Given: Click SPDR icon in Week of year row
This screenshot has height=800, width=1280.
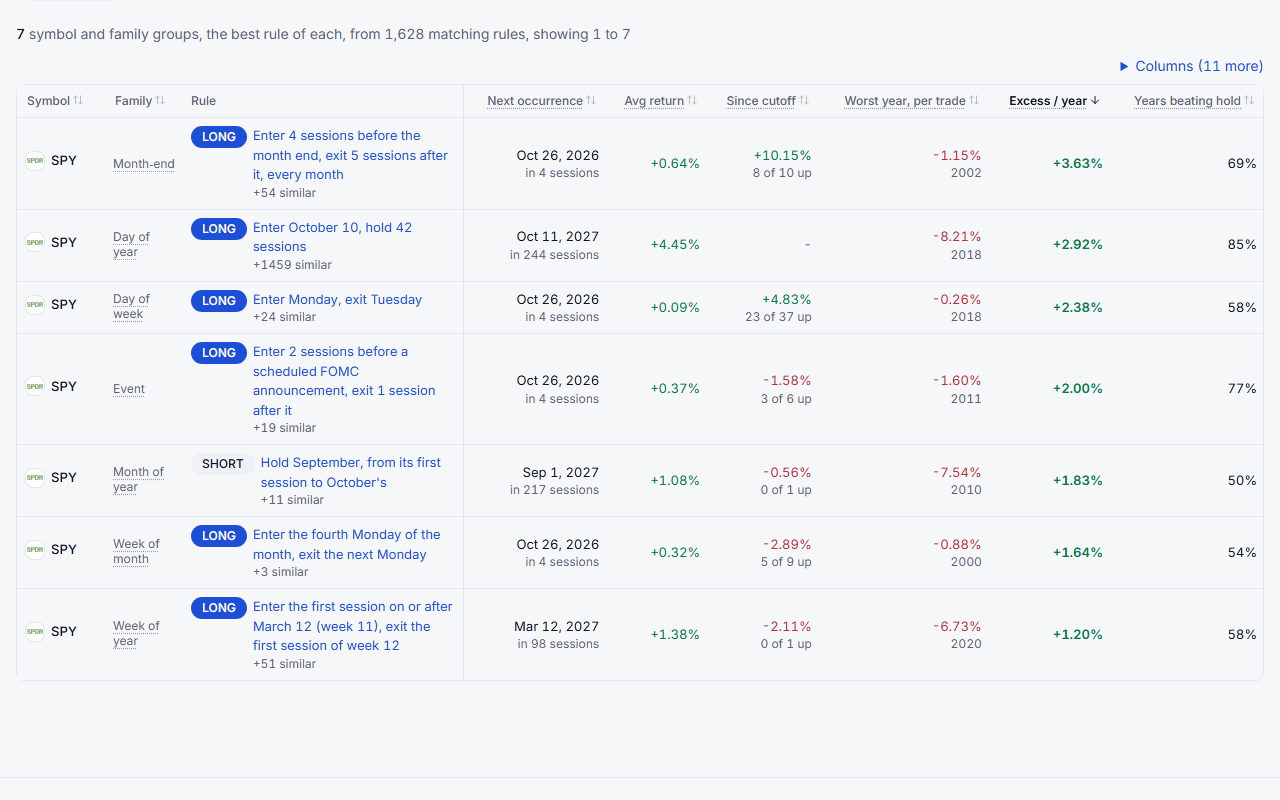Looking at the screenshot, I should (35, 631).
